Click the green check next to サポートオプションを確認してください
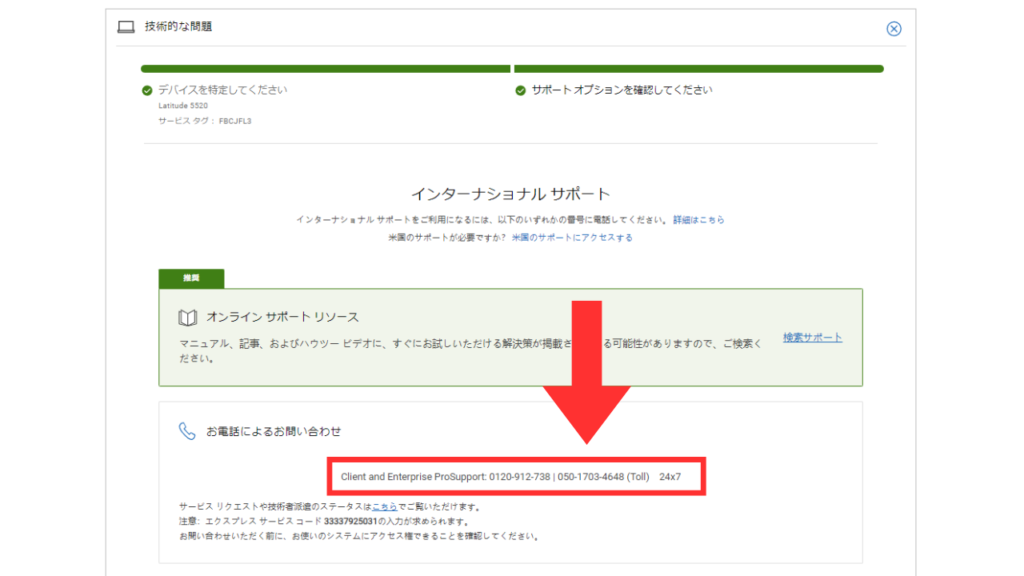 (520, 90)
